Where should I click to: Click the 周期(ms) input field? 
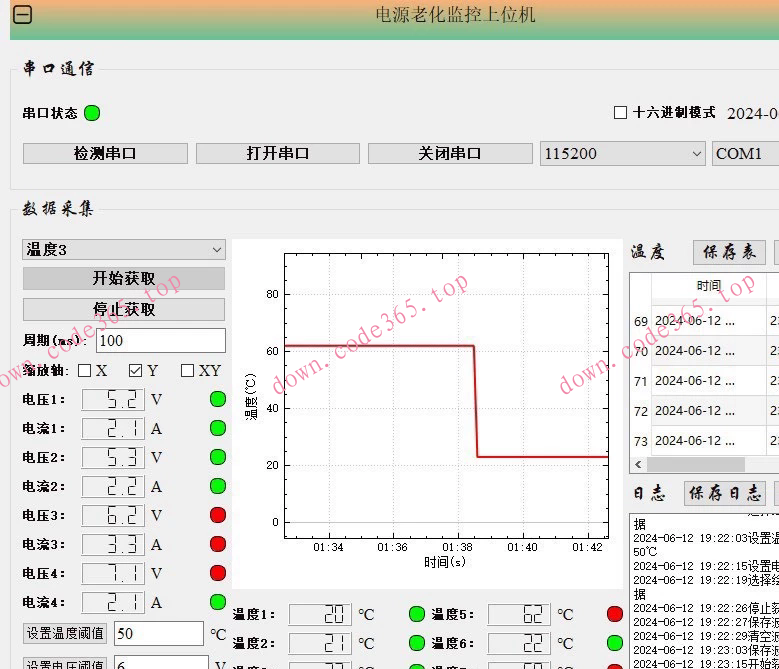pyautogui.click(x=160, y=341)
